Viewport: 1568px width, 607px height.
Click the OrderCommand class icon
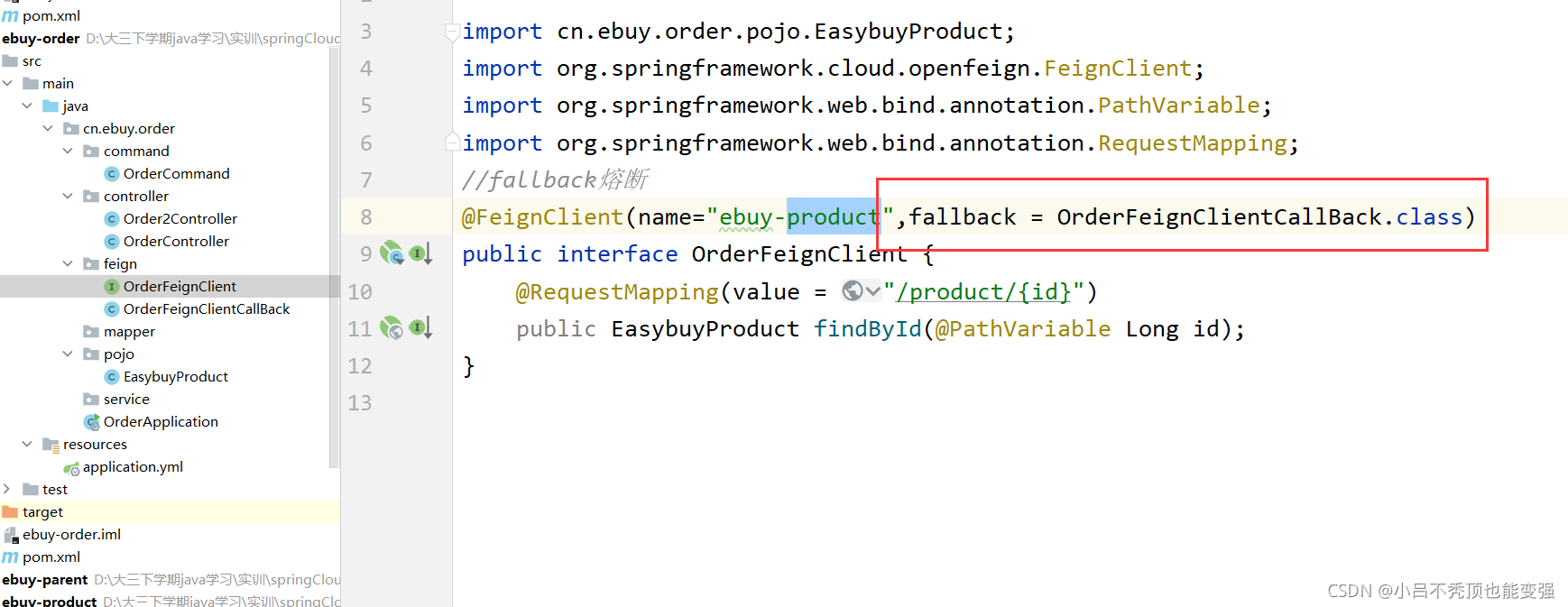112,174
